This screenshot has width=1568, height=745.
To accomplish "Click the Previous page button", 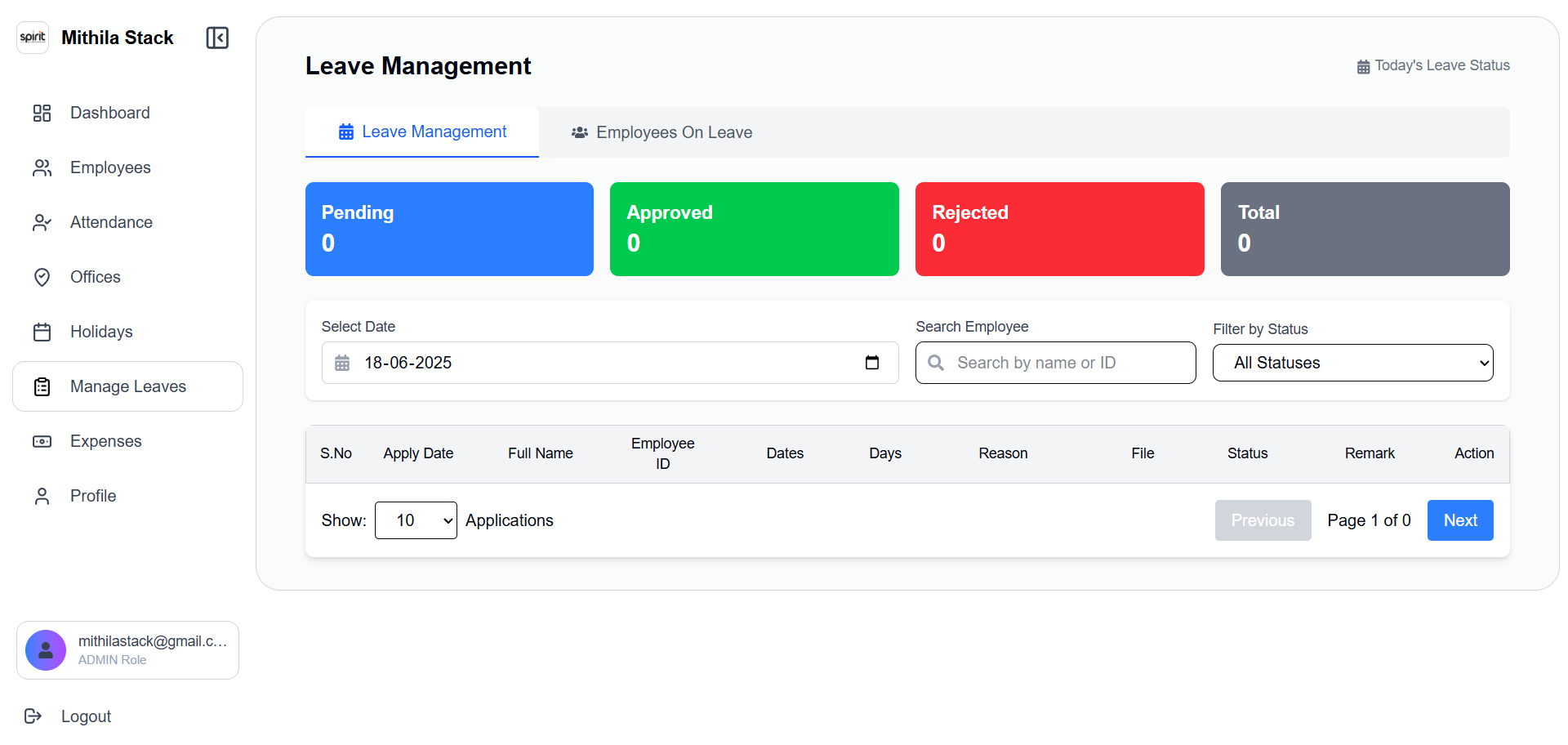I will click(x=1263, y=520).
